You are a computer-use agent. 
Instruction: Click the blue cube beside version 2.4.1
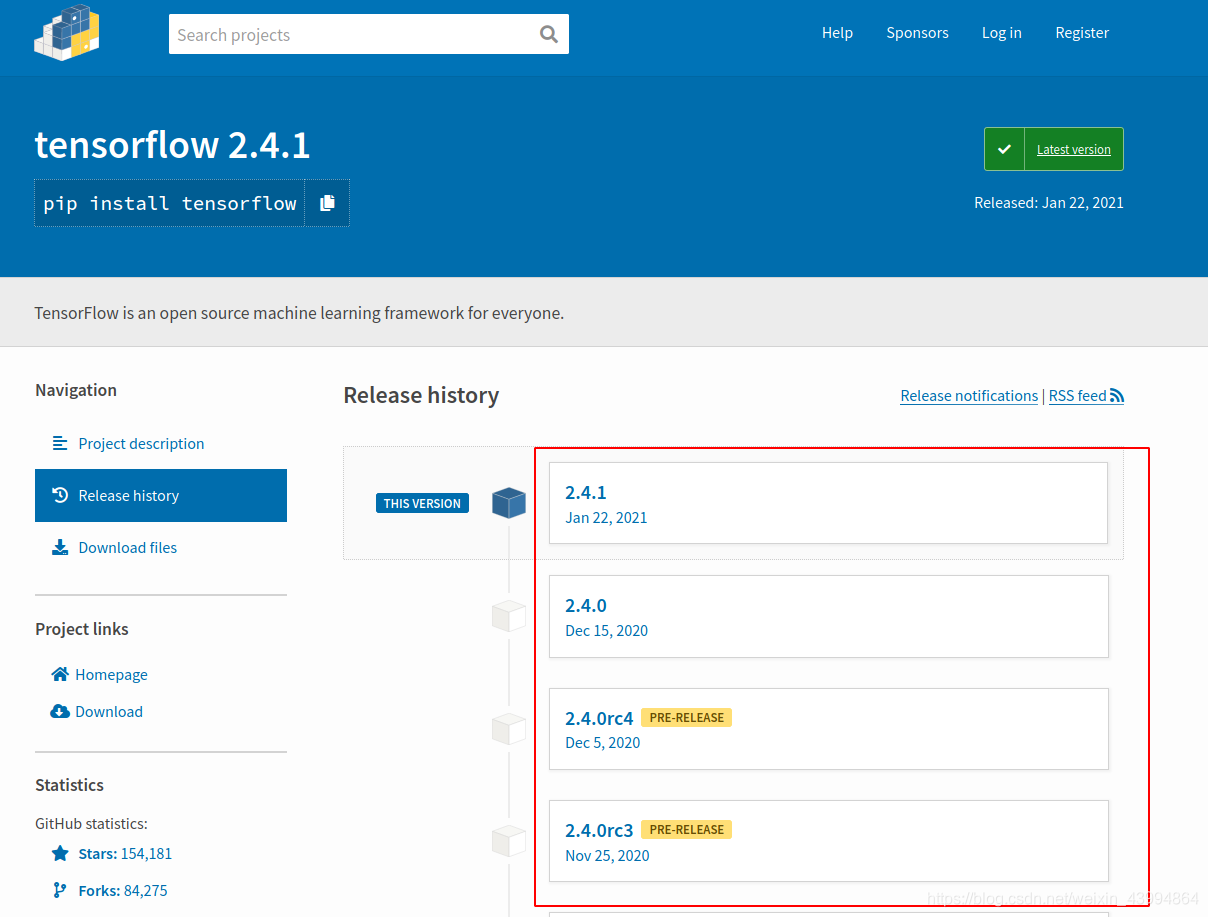[x=509, y=503]
